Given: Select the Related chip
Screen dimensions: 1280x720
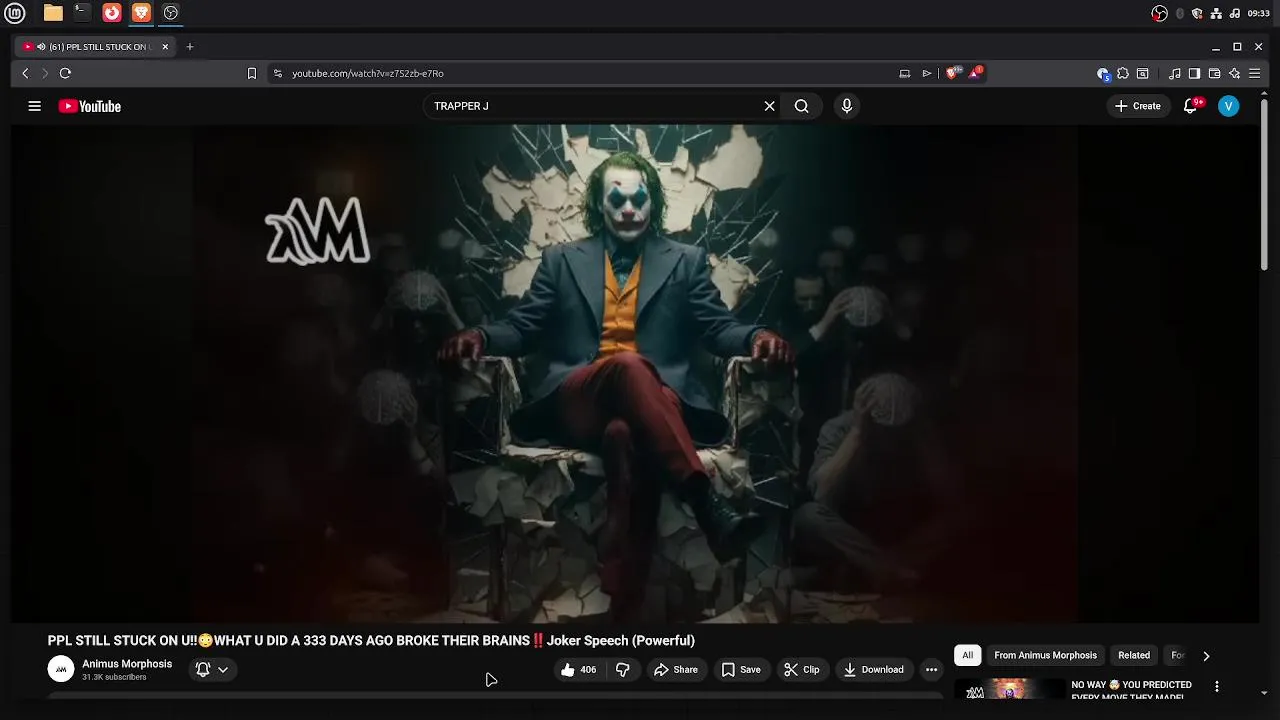Looking at the screenshot, I should tap(1134, 655).
